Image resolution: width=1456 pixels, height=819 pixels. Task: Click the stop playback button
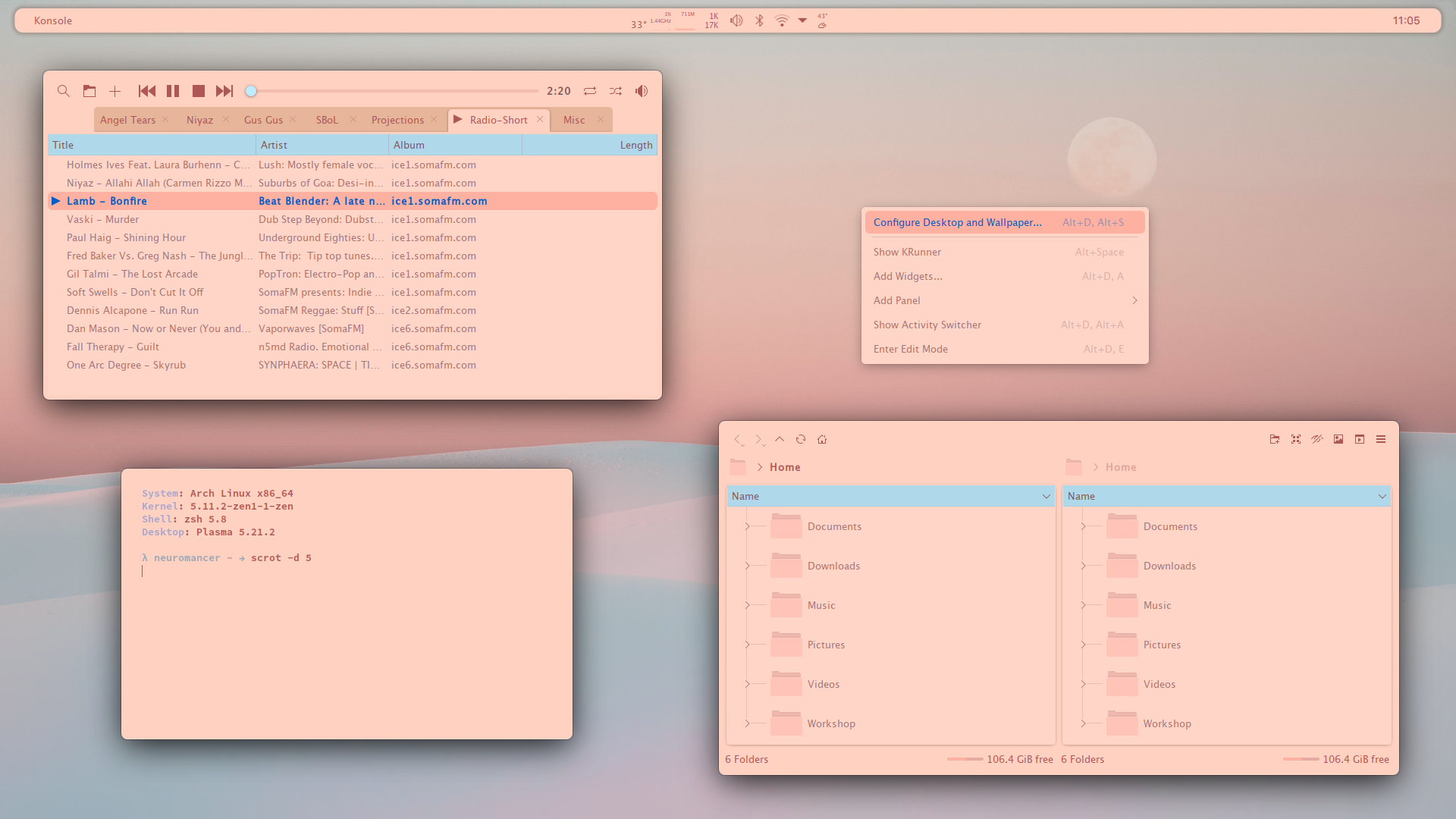199,91
